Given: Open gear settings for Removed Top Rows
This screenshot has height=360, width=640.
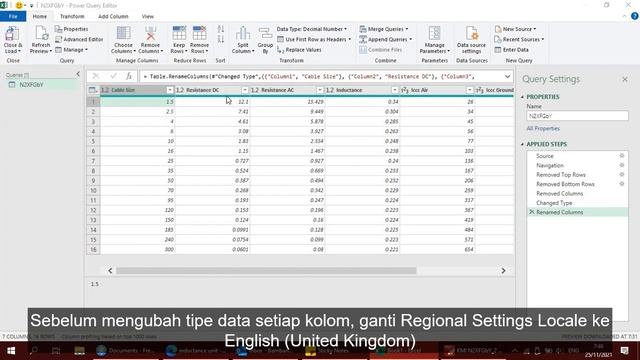Looking at the screenshot, I should [x=622, y=175].
